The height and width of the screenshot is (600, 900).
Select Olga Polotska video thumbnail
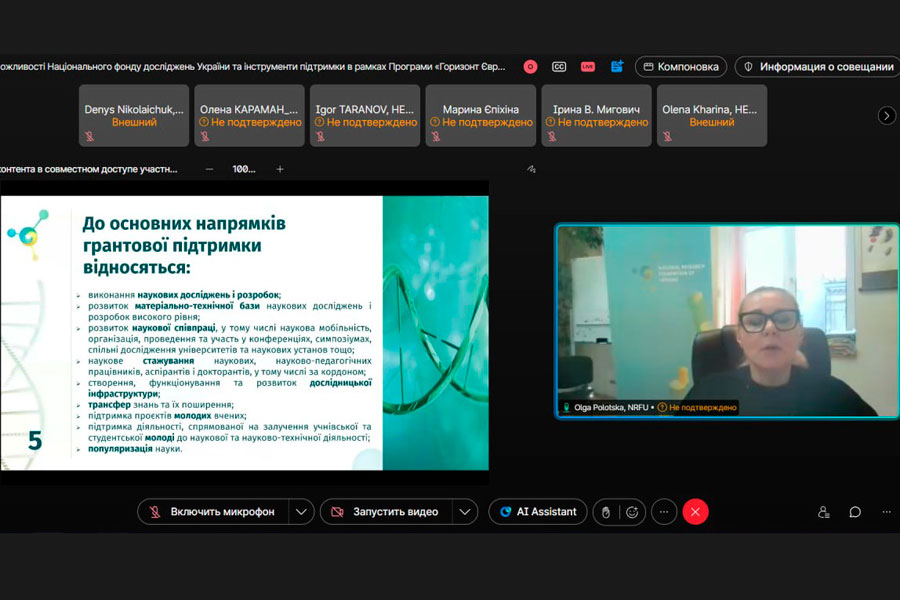[713, 320]
